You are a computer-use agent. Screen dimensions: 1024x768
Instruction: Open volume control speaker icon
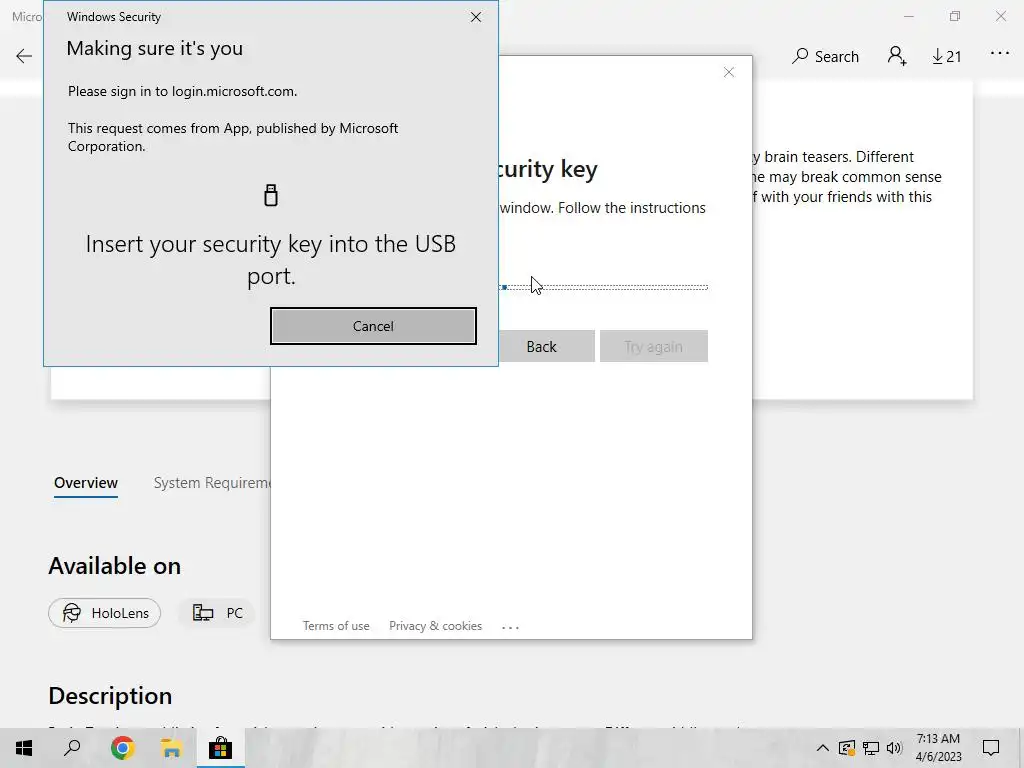(894, 748)
